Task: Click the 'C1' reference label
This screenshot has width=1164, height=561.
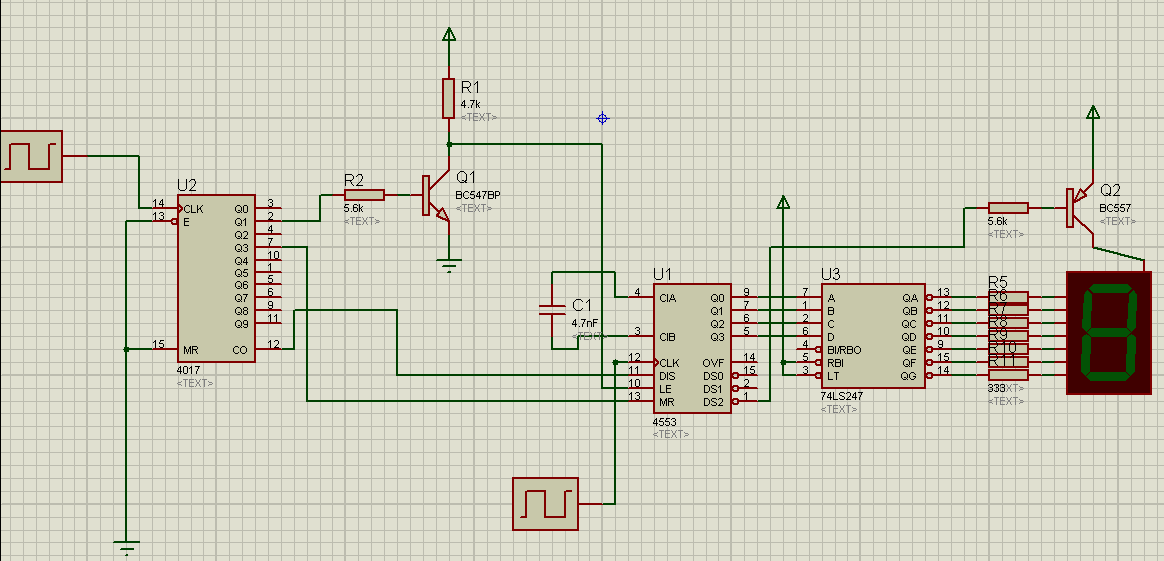Action: click(x=582, y=305)
